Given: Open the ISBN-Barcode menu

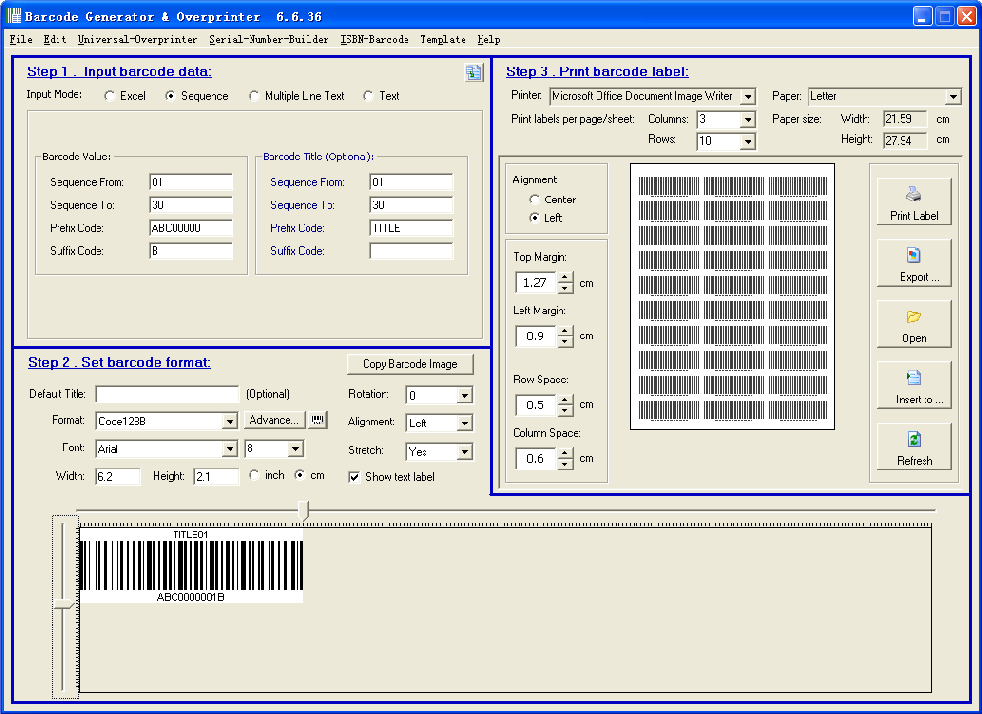Looking at the screenshot, I should (x=372, y=40).
